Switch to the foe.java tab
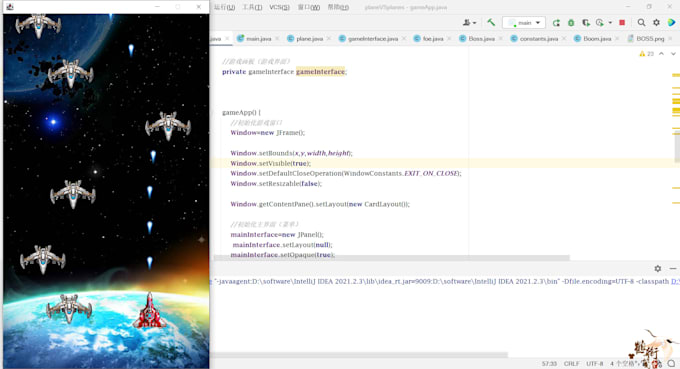 click(433, 39)
